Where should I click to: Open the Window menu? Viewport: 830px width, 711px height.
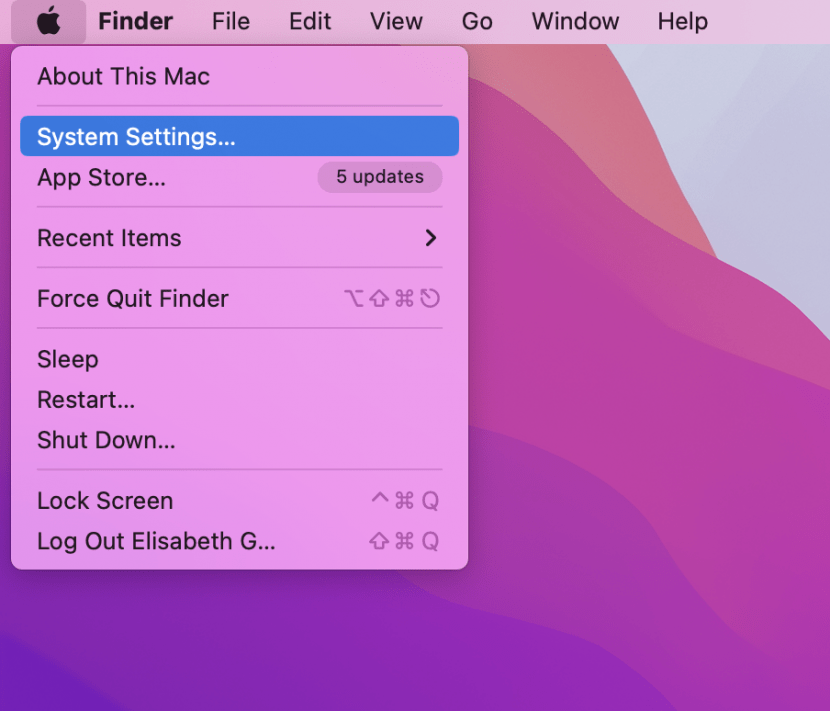pos(575,21)
